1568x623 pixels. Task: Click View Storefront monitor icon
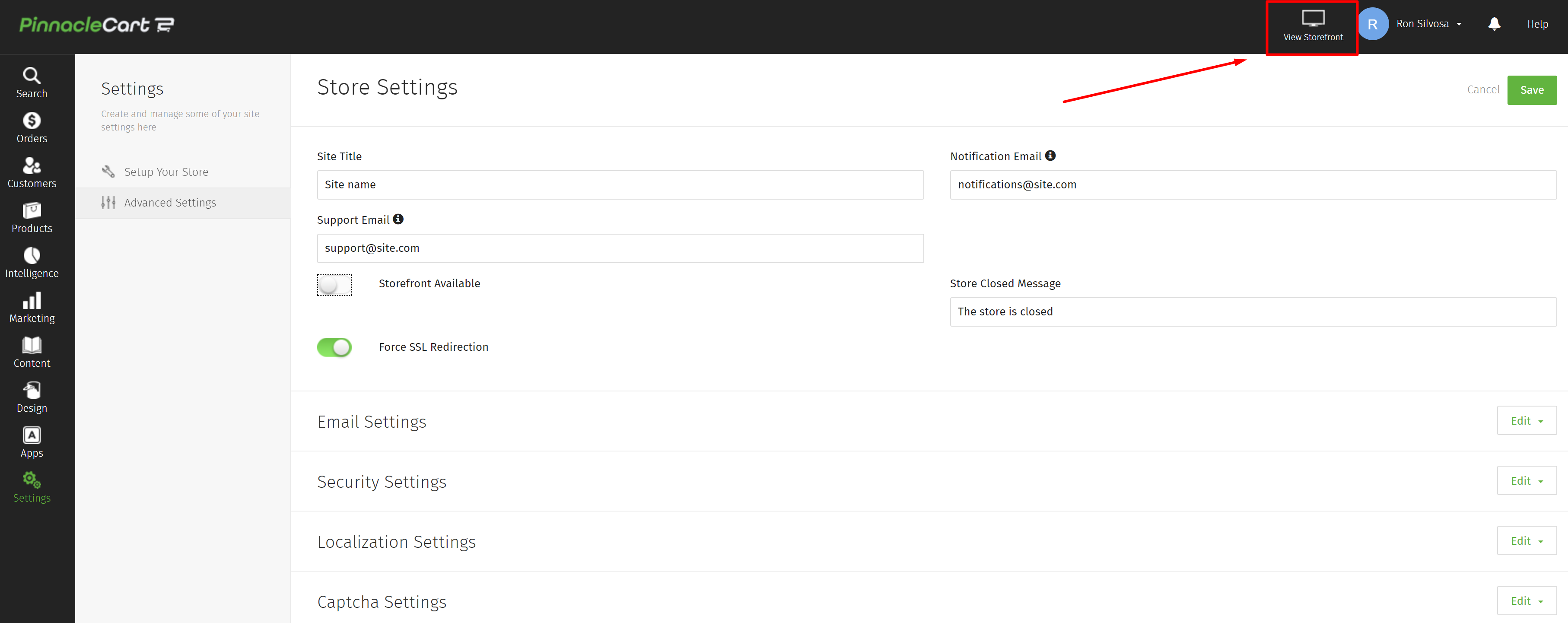(x=1313, y=19)
